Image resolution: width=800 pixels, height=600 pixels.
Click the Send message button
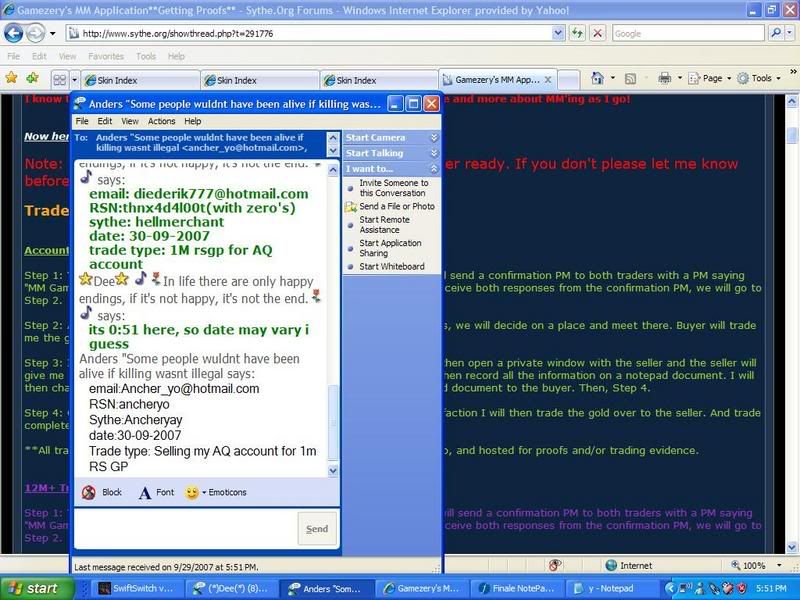pos(317,529)
